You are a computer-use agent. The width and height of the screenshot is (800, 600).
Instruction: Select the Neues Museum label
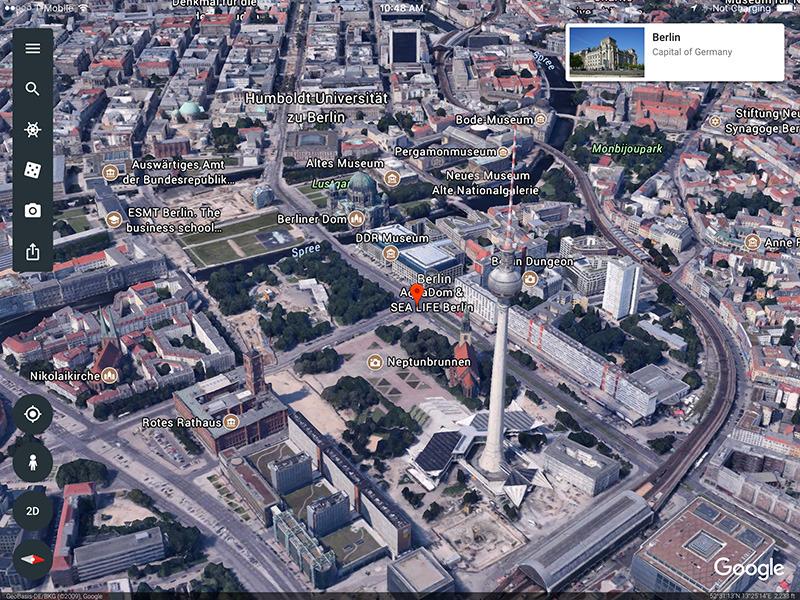[x=488, y=176]
